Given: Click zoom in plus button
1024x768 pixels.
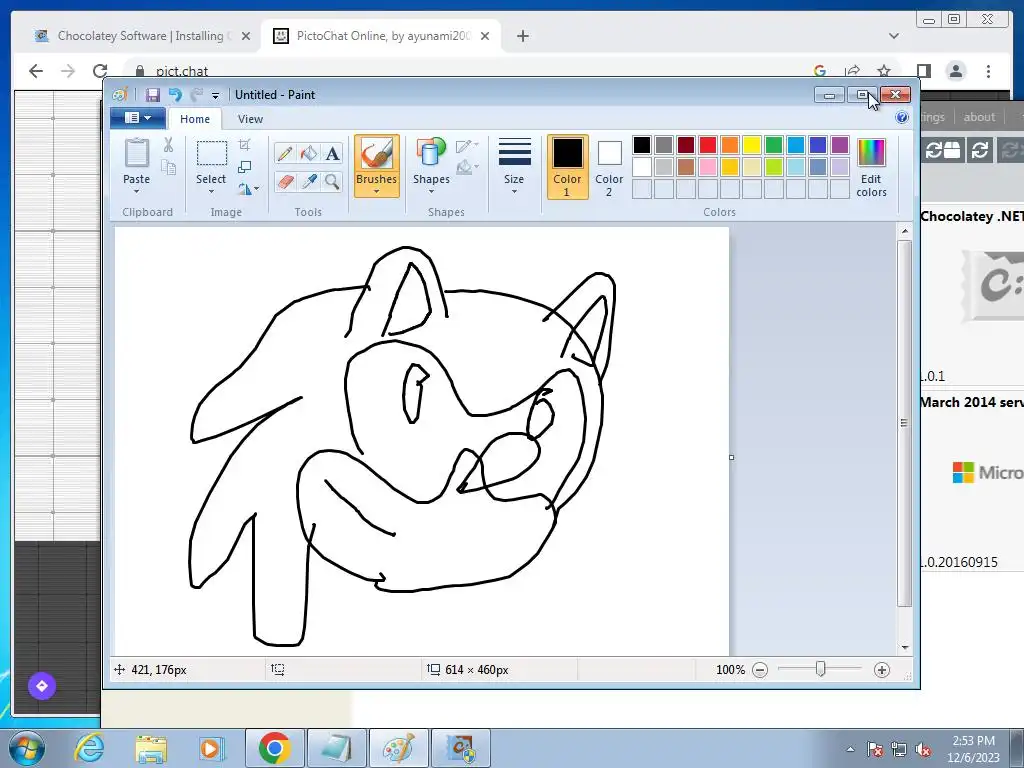Looking at the screenshot, I should point(882,670).
